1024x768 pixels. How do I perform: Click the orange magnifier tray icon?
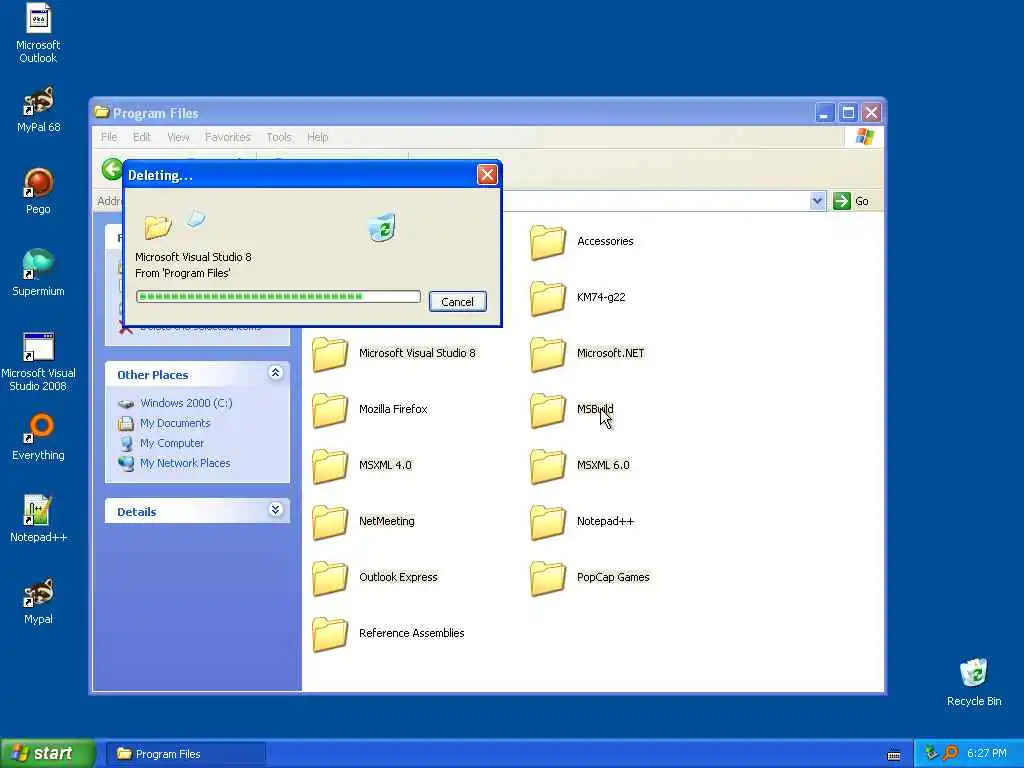tap(950, 754)
